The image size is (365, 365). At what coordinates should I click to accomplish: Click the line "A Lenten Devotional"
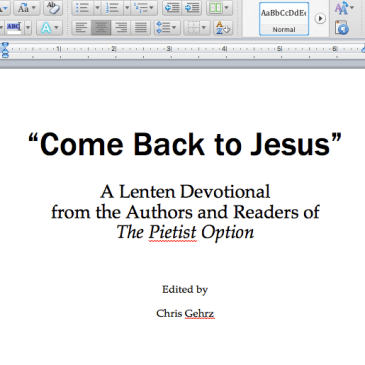pos(185,192)
